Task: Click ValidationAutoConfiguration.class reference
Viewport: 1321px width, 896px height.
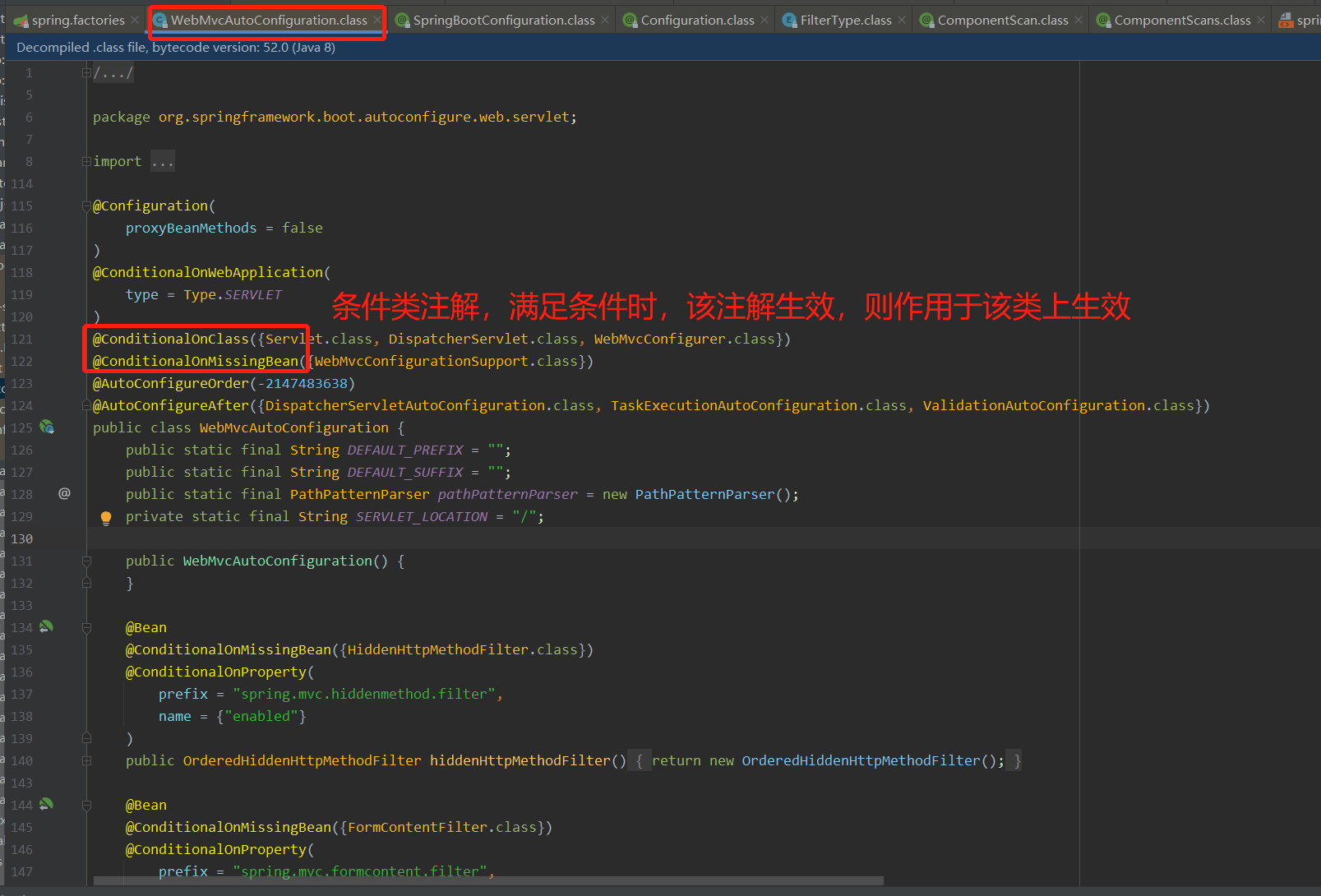Action: pos(1059,405)
